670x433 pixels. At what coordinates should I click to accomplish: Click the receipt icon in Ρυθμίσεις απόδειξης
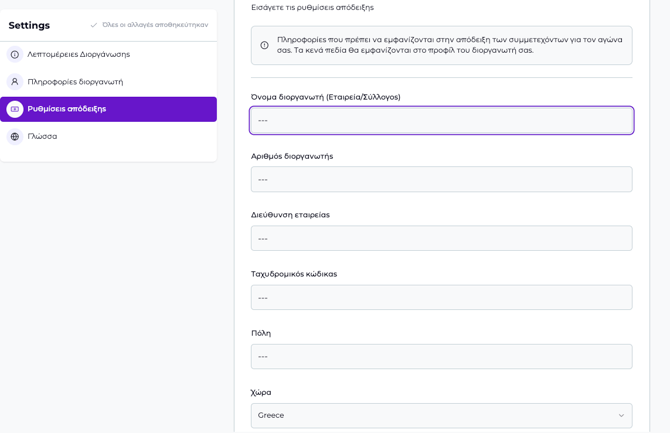point(15,109)
